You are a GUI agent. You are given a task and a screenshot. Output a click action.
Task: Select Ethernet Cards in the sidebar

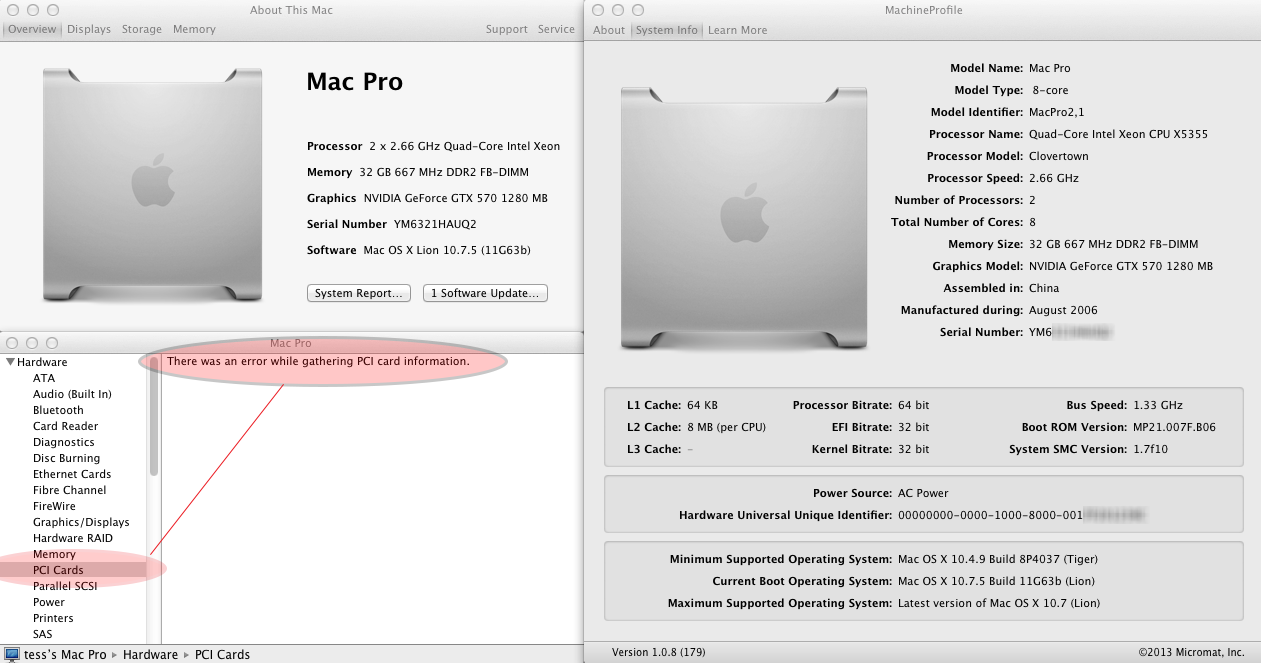pos(72,474)
